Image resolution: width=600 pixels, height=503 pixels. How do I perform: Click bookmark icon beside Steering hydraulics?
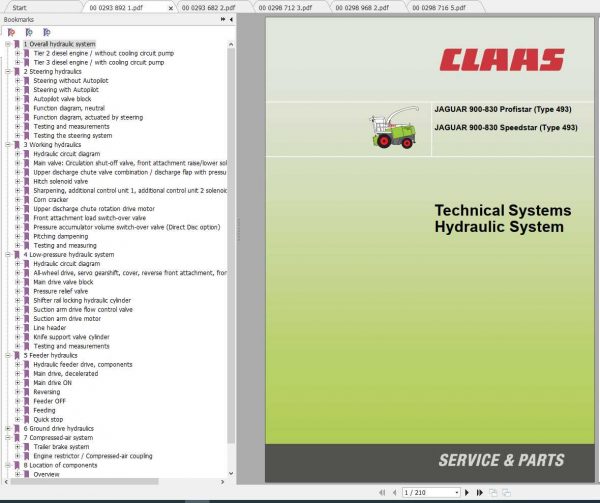17,72
